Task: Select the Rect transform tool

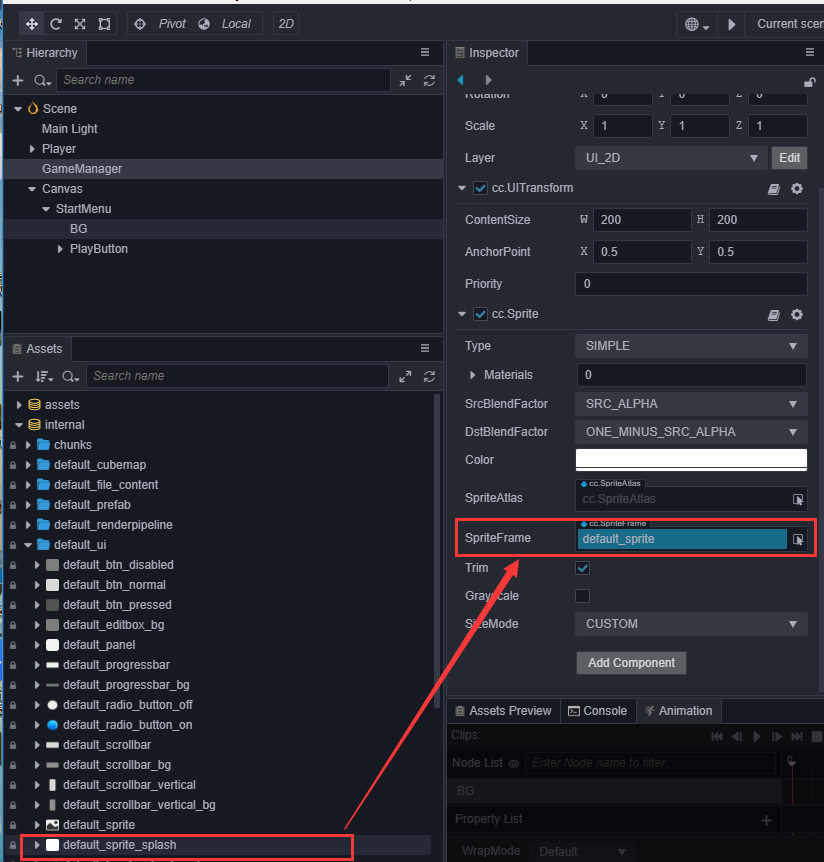Action: [x=104, y=24]
